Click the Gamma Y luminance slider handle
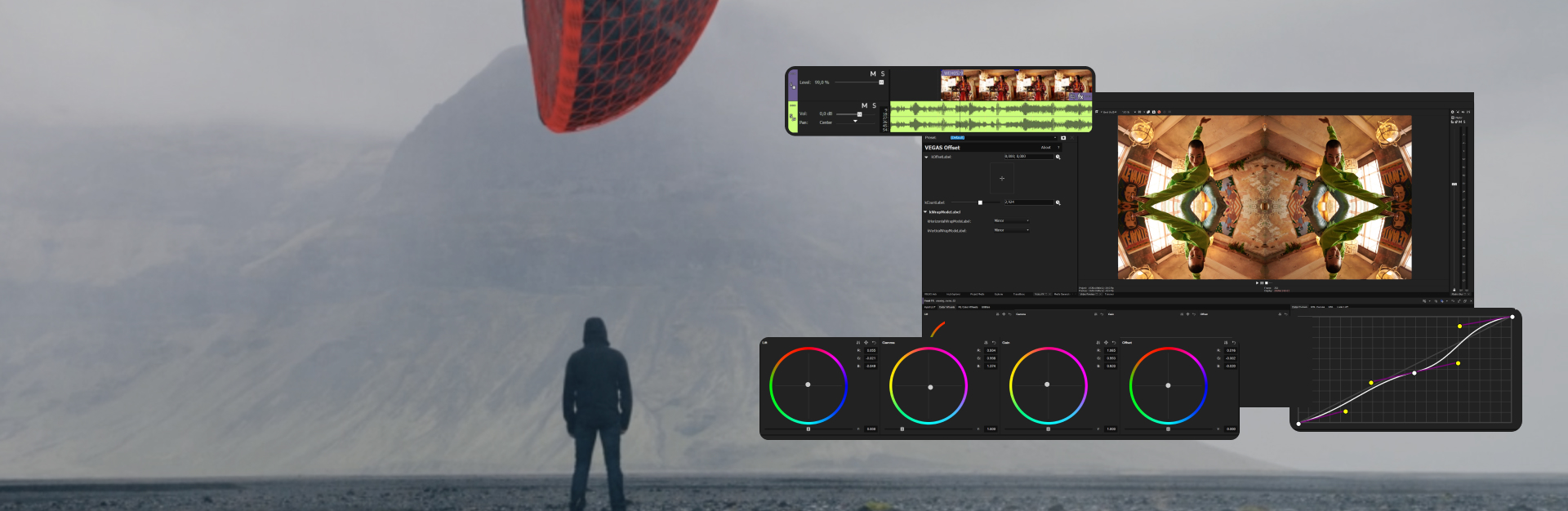The width and height of the screenshot is (1568, 511). [x=902, y=429]
